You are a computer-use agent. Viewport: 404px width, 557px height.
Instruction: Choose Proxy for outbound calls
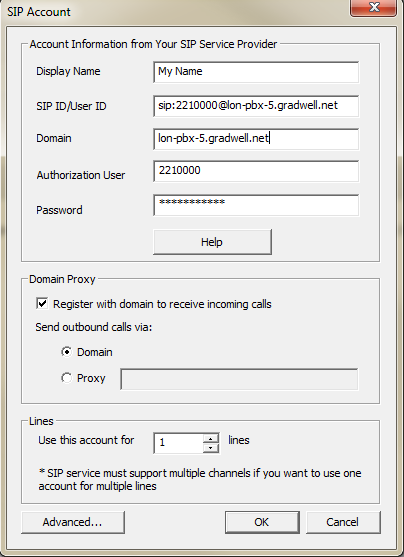pos(66,378)
